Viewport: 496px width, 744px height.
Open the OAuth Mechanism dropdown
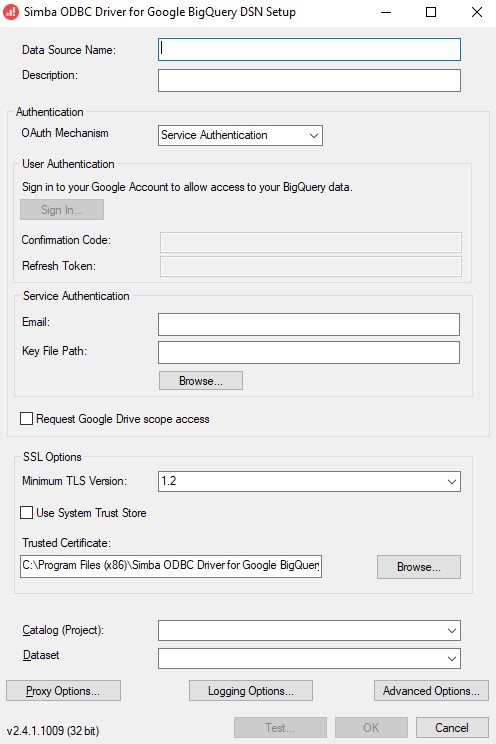pos(240,135)
